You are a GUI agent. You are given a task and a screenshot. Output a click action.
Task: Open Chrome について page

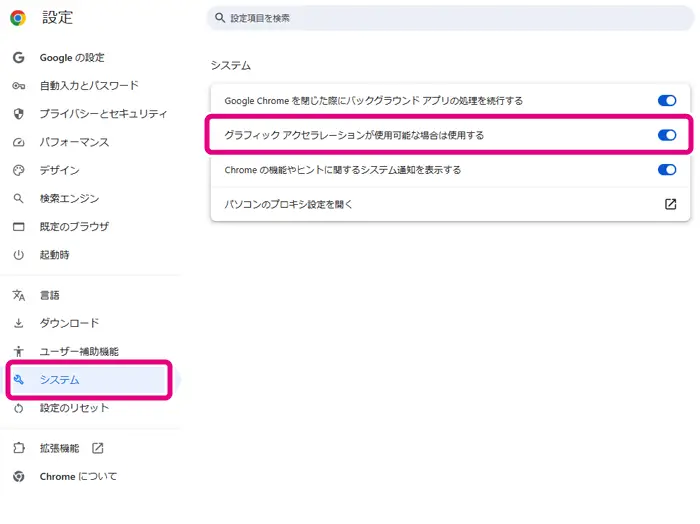(x=78, y=476)
